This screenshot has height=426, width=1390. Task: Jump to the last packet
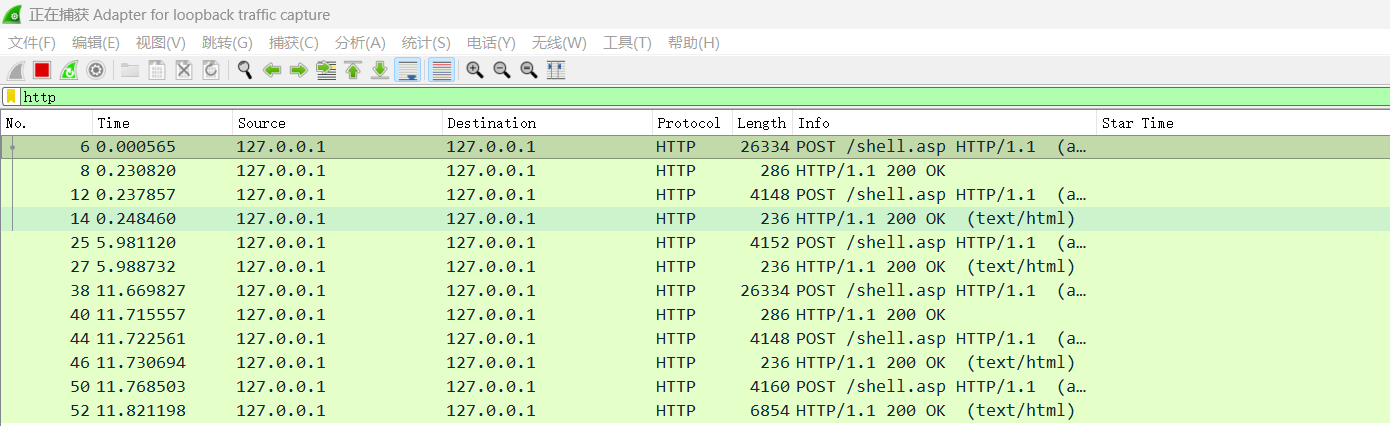pyautogui.click(x=380, y=70)
